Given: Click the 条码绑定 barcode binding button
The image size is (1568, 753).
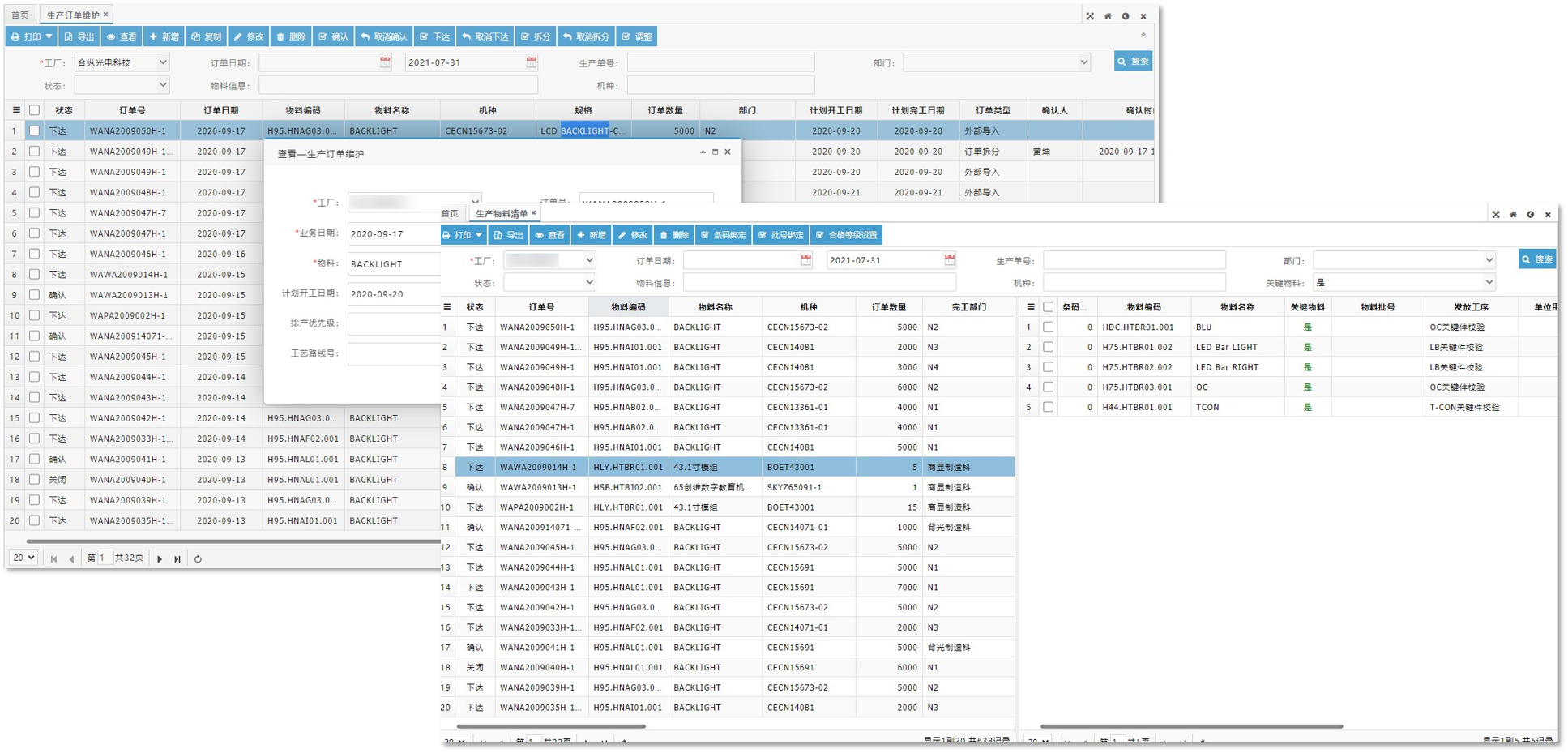Looking at the screenshot, I should tap(723, 235).
